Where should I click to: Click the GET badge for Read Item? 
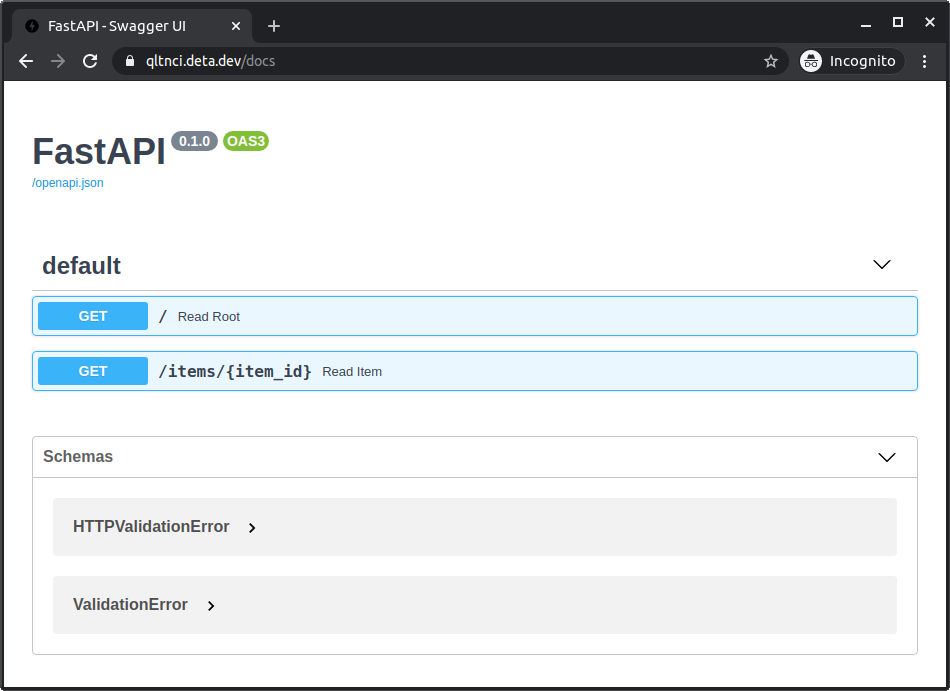[93, 371]
